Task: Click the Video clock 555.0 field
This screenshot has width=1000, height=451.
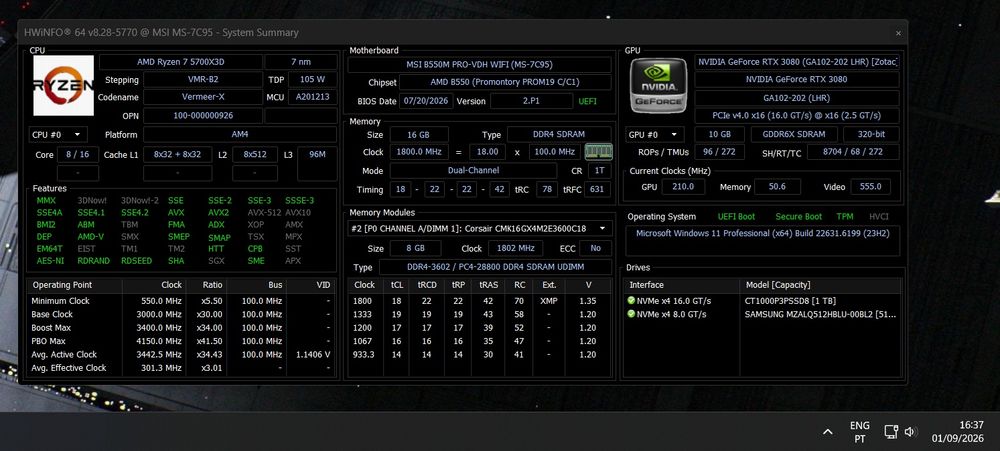Action: tap(870, 187)
